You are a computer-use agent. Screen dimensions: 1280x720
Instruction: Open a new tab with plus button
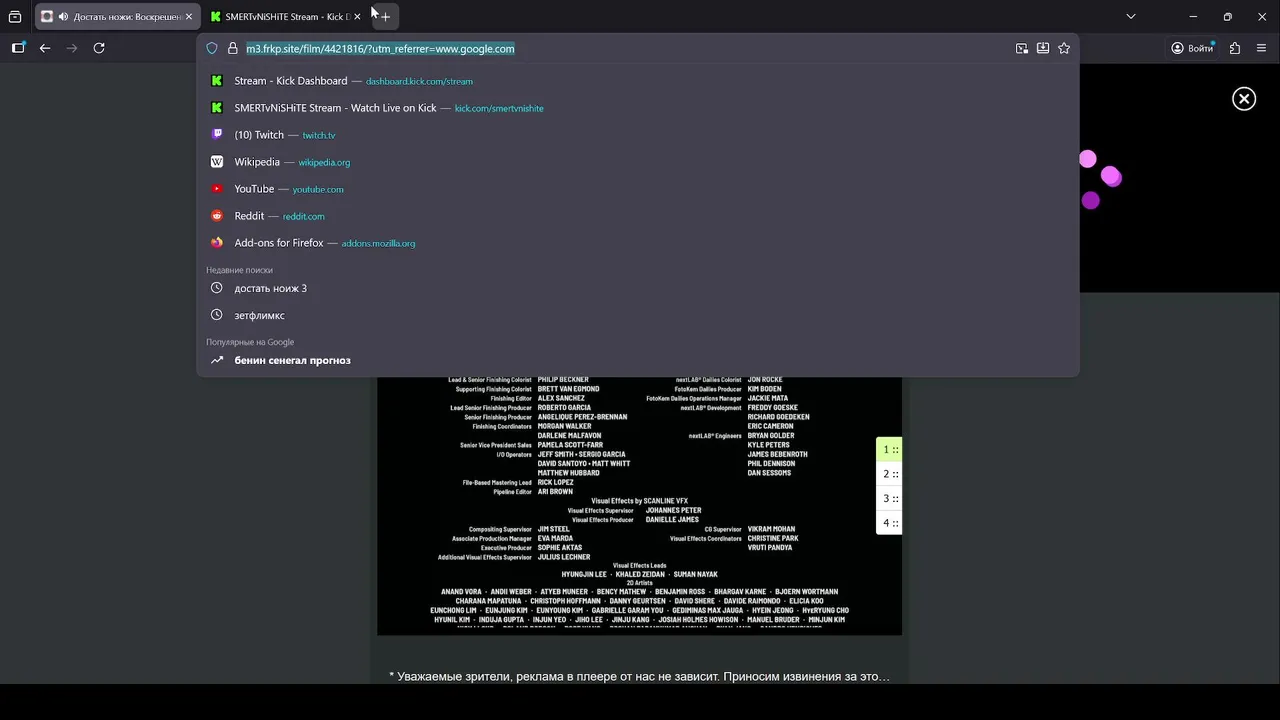tap(385, 17)
